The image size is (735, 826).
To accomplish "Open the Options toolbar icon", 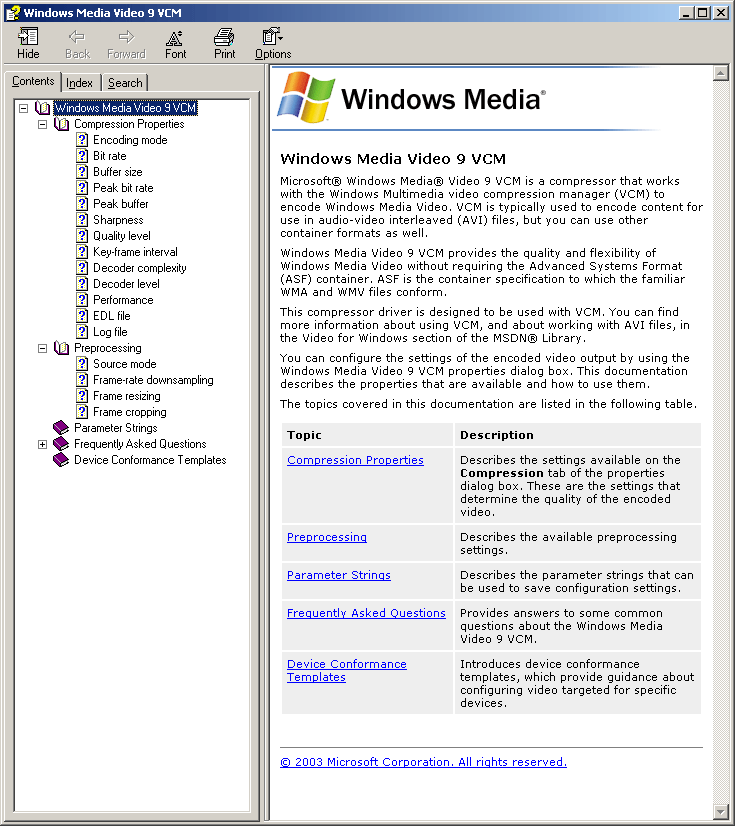I will pos(272,36).
